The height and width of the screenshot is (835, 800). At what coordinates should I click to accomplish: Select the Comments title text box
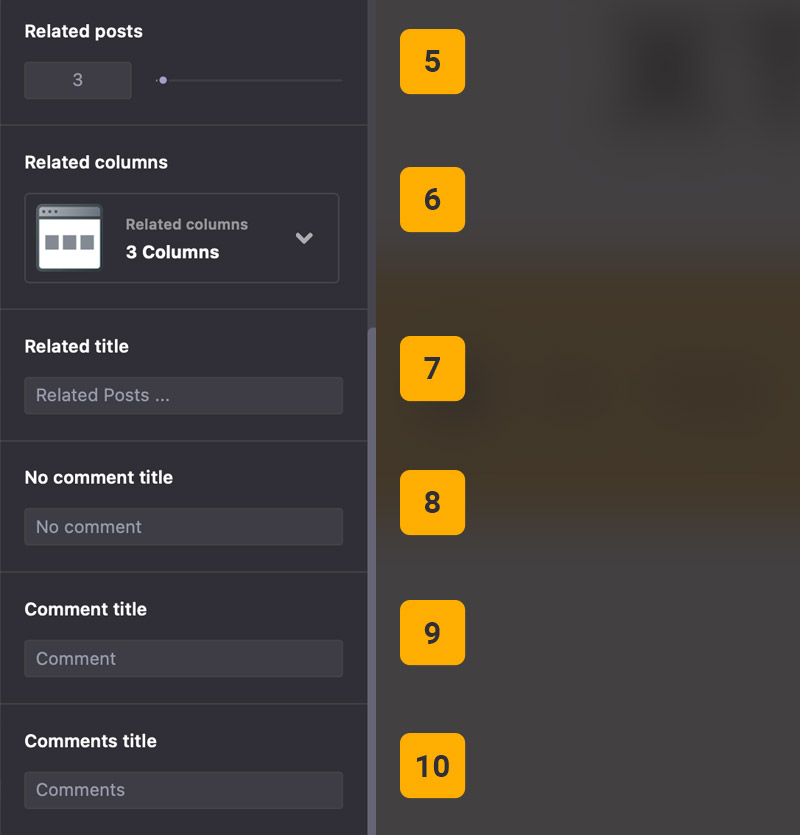pyautogui.click(x=183, y=790)
